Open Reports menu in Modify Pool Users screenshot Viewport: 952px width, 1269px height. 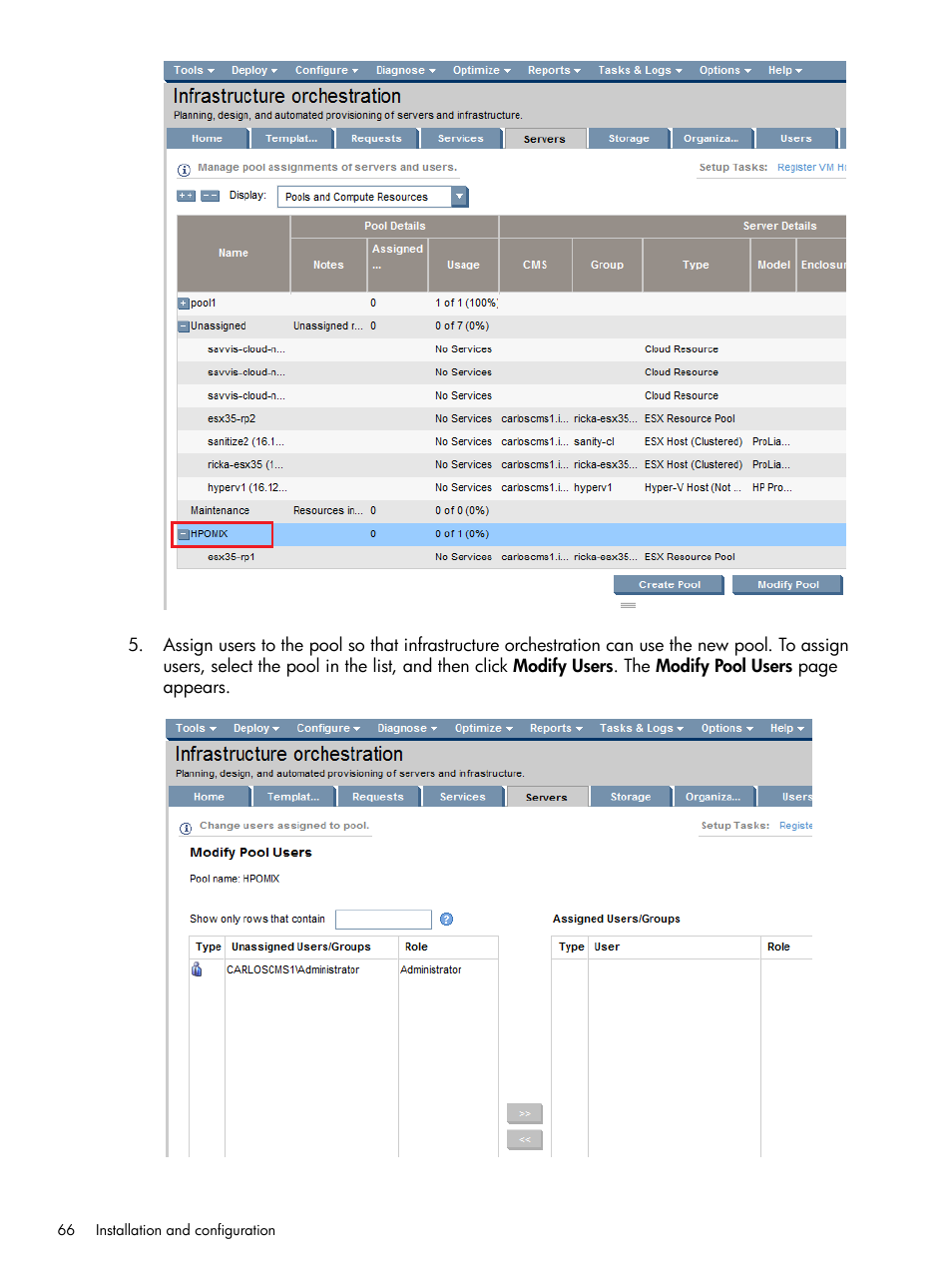pyautogui.click(x=556, y=728)
